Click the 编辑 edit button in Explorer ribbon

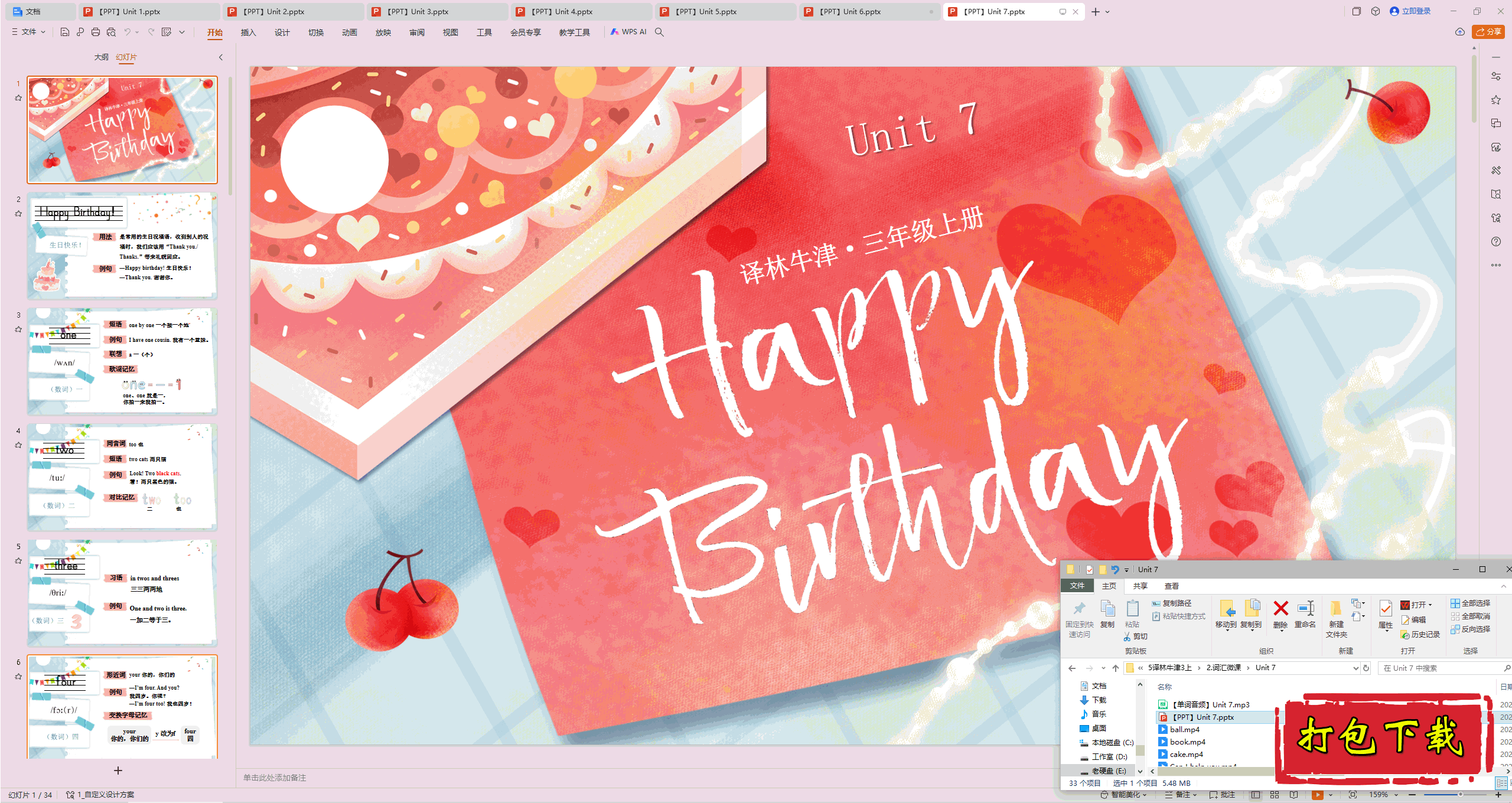(1413, 620)
